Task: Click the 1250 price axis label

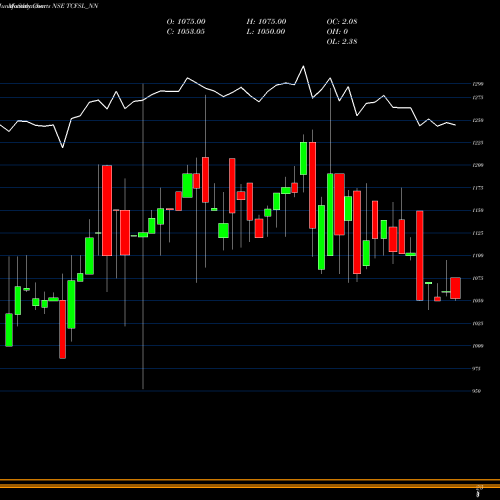Action: 478,120
